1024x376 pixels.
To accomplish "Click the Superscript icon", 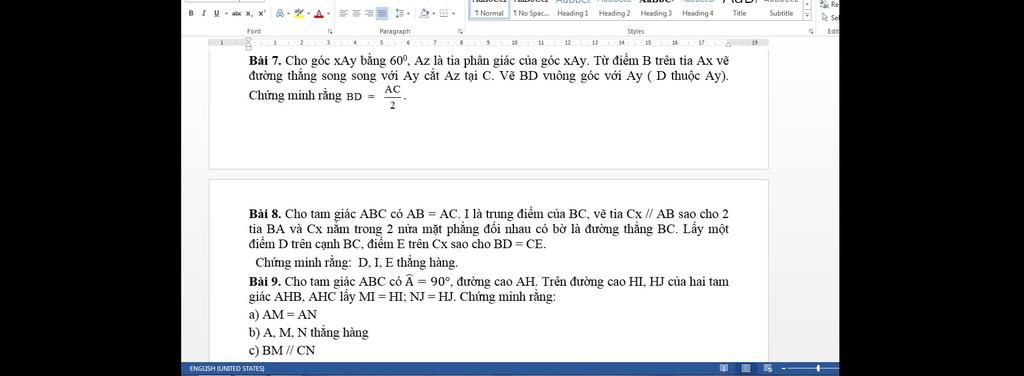I will point(261,13).
